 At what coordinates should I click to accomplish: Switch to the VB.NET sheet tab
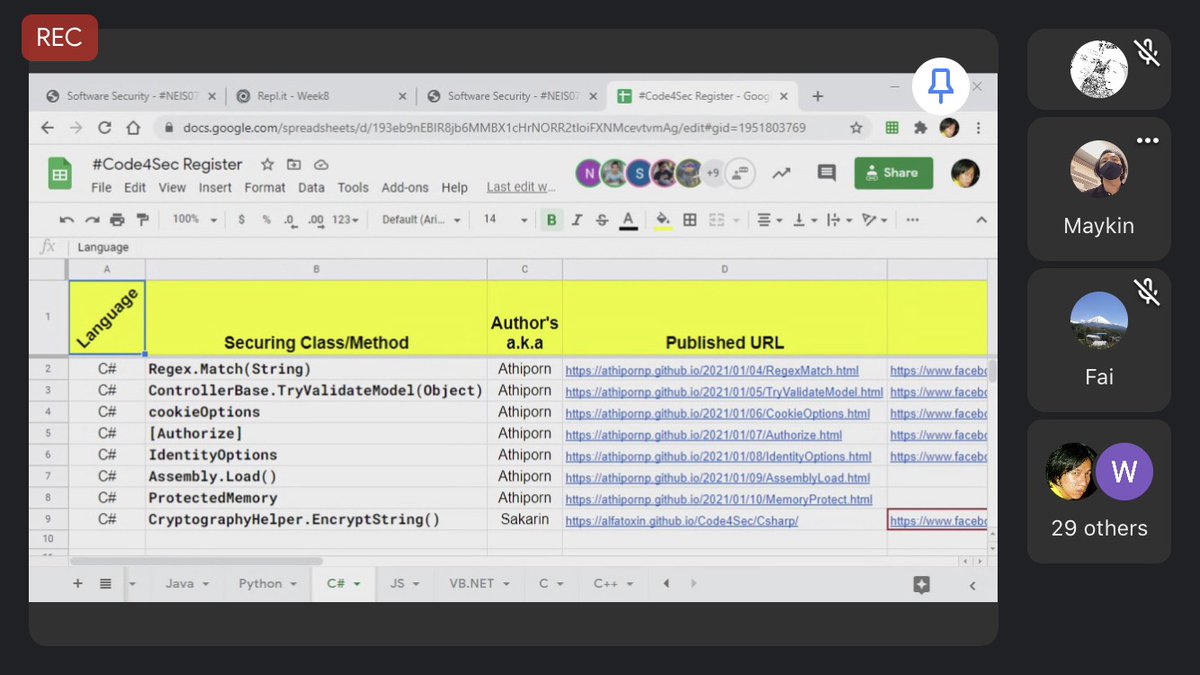tap(479, 583)
